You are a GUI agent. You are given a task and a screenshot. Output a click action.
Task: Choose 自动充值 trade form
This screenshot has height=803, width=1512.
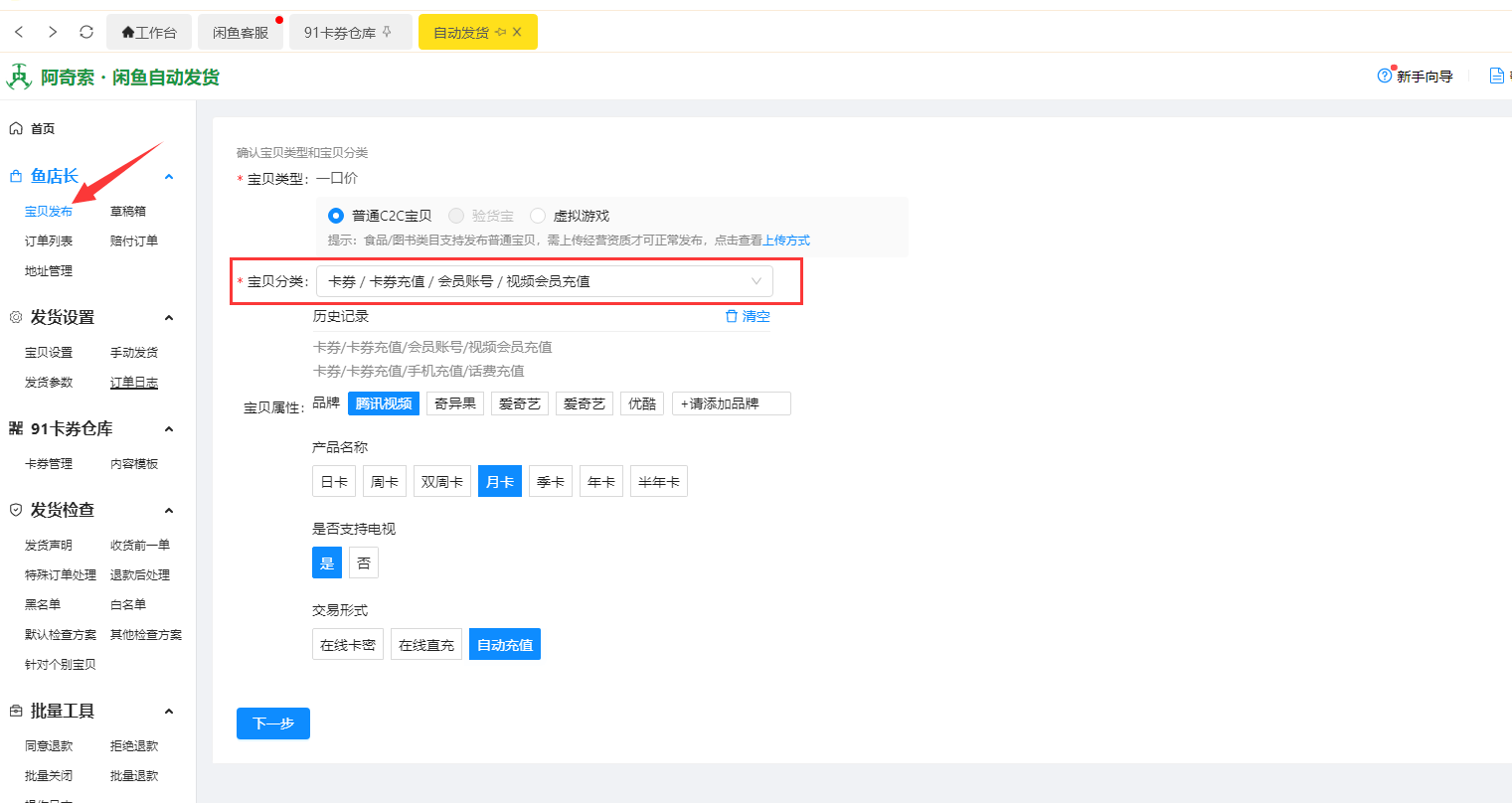point(505,644)
